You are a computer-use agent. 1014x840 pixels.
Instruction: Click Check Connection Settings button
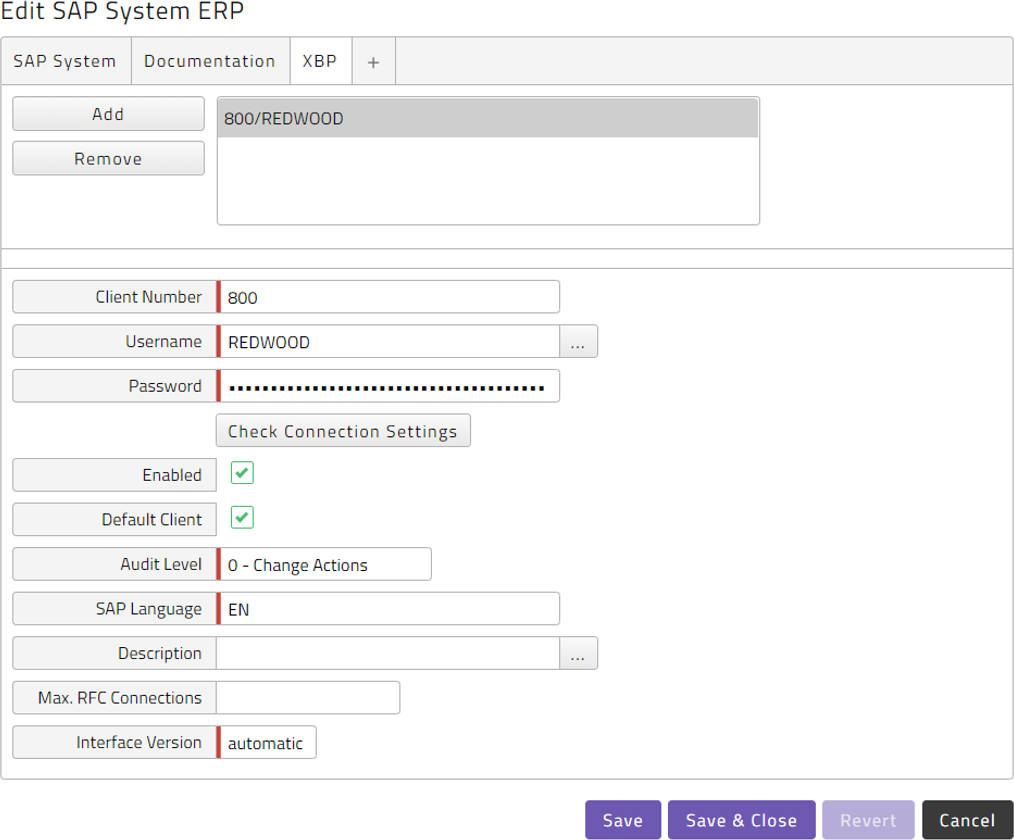pos(343,431)
